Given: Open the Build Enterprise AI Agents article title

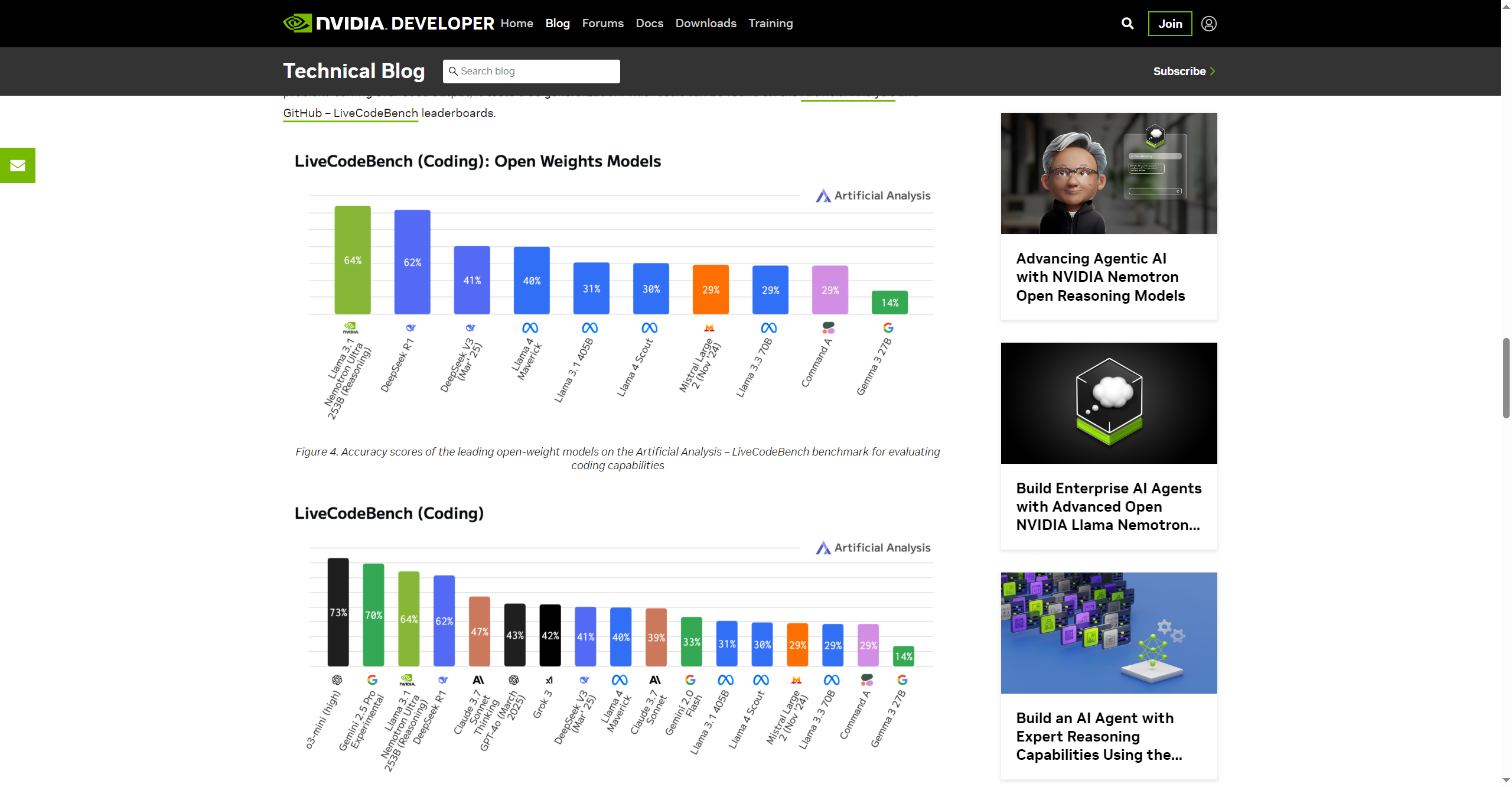Looking at the screenshot, I should 1108,506.
